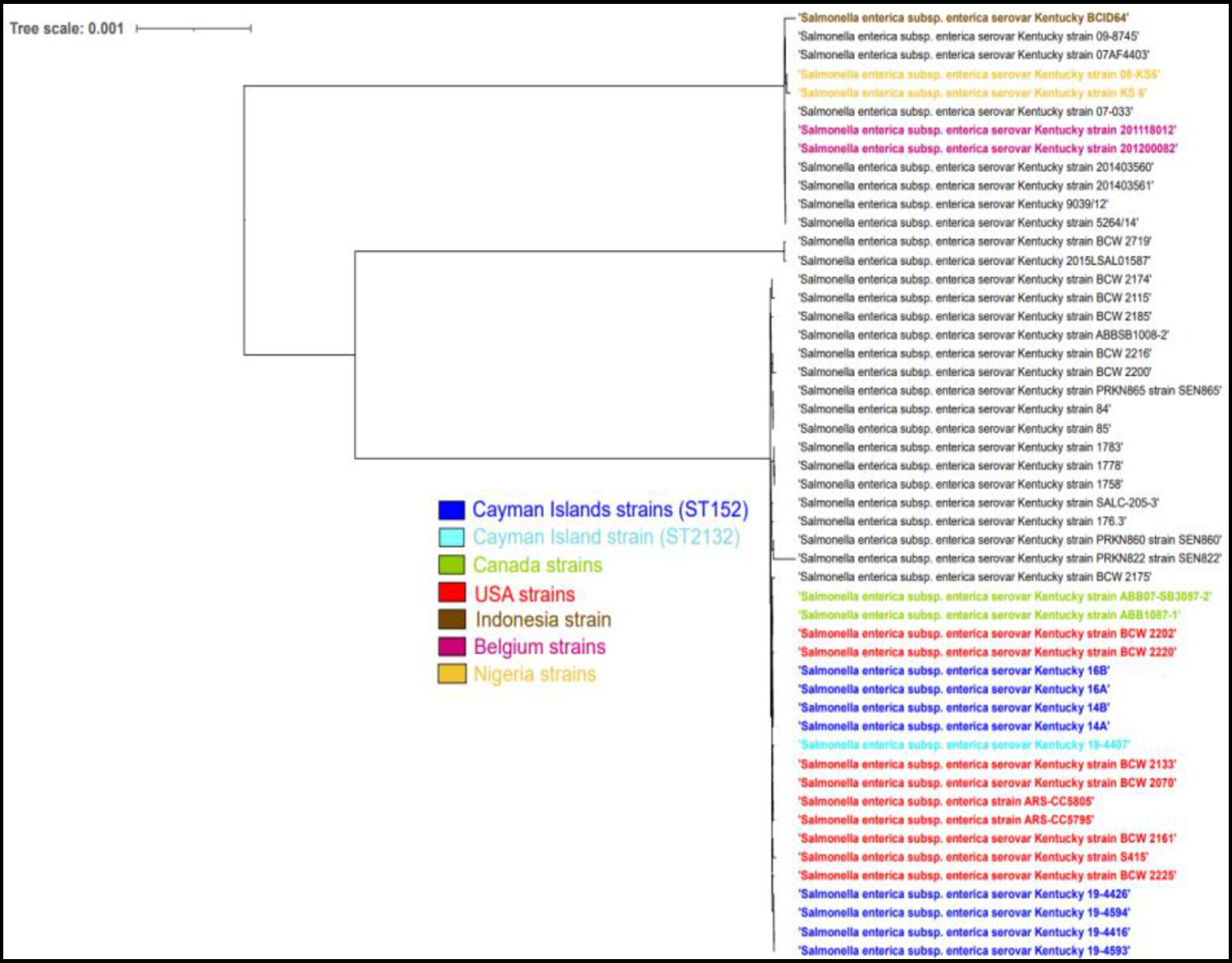
Task: Select legend text 'USA strains'
Action: tap(525, 594)
